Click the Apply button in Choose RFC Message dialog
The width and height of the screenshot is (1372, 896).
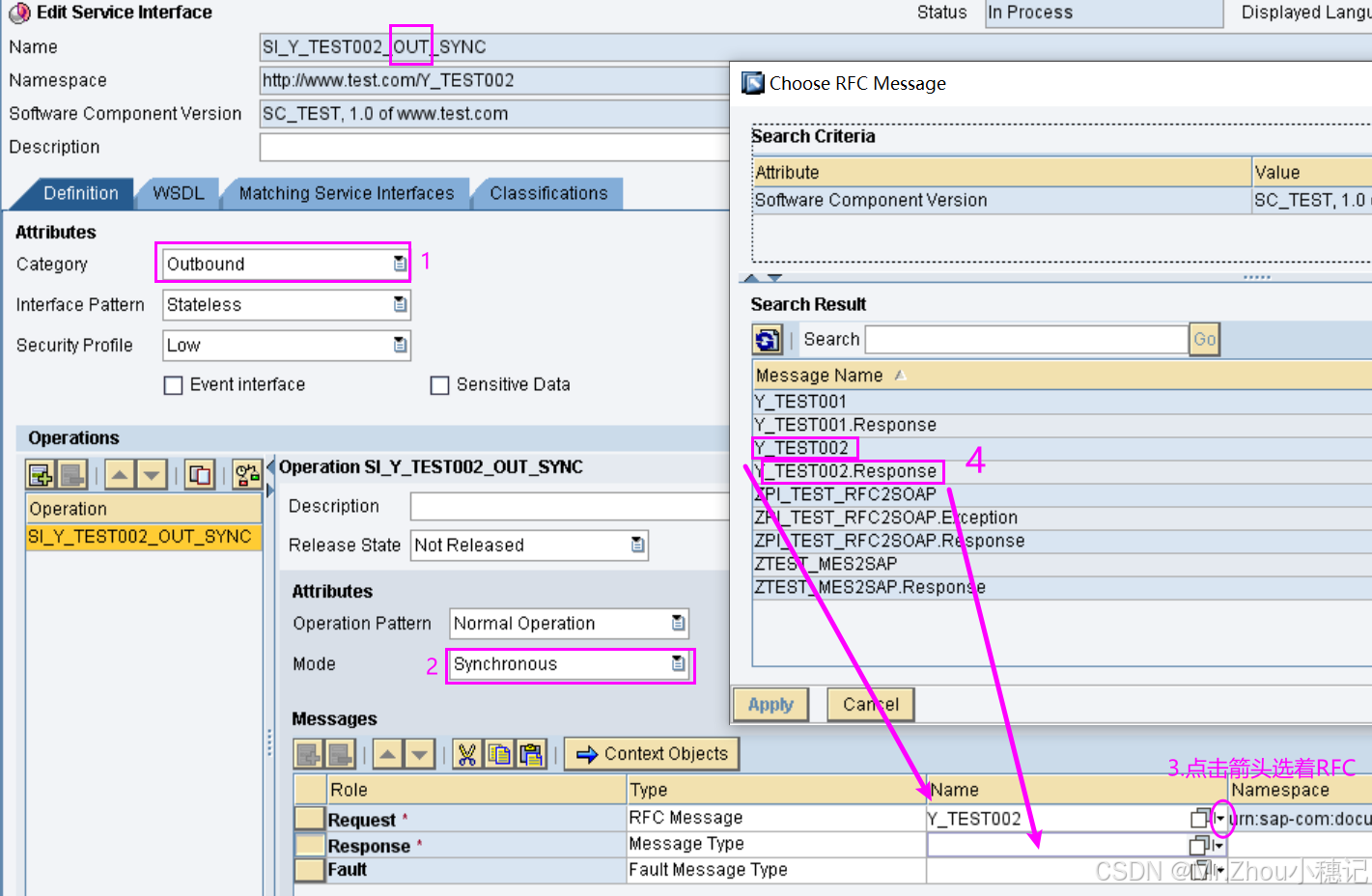(x=770, y=704)
